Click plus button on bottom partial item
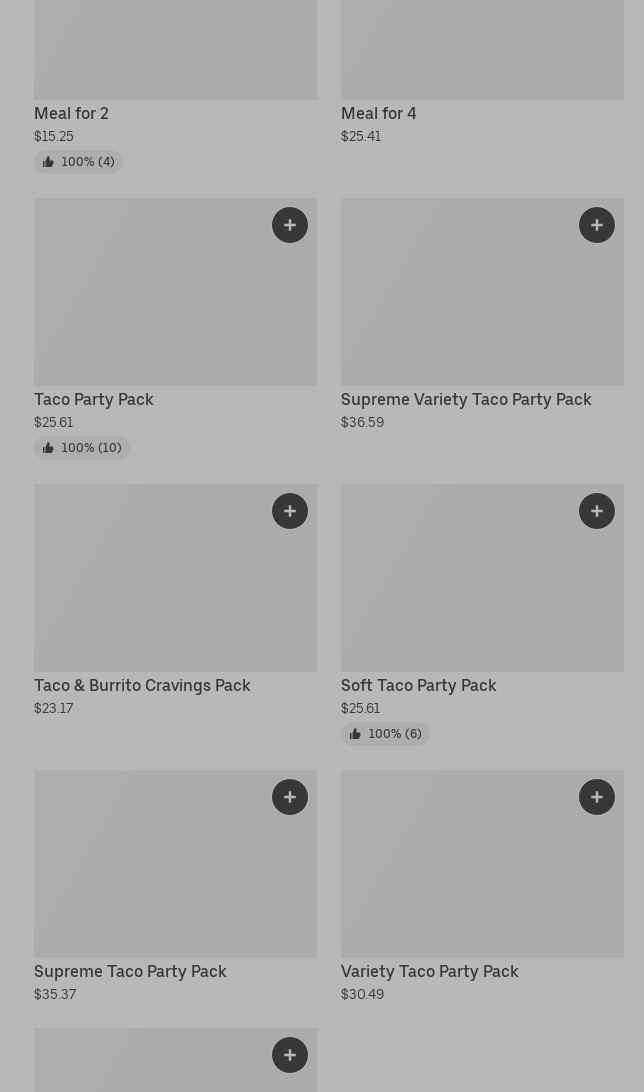Screen dimensions: 644x1092 290,1055
